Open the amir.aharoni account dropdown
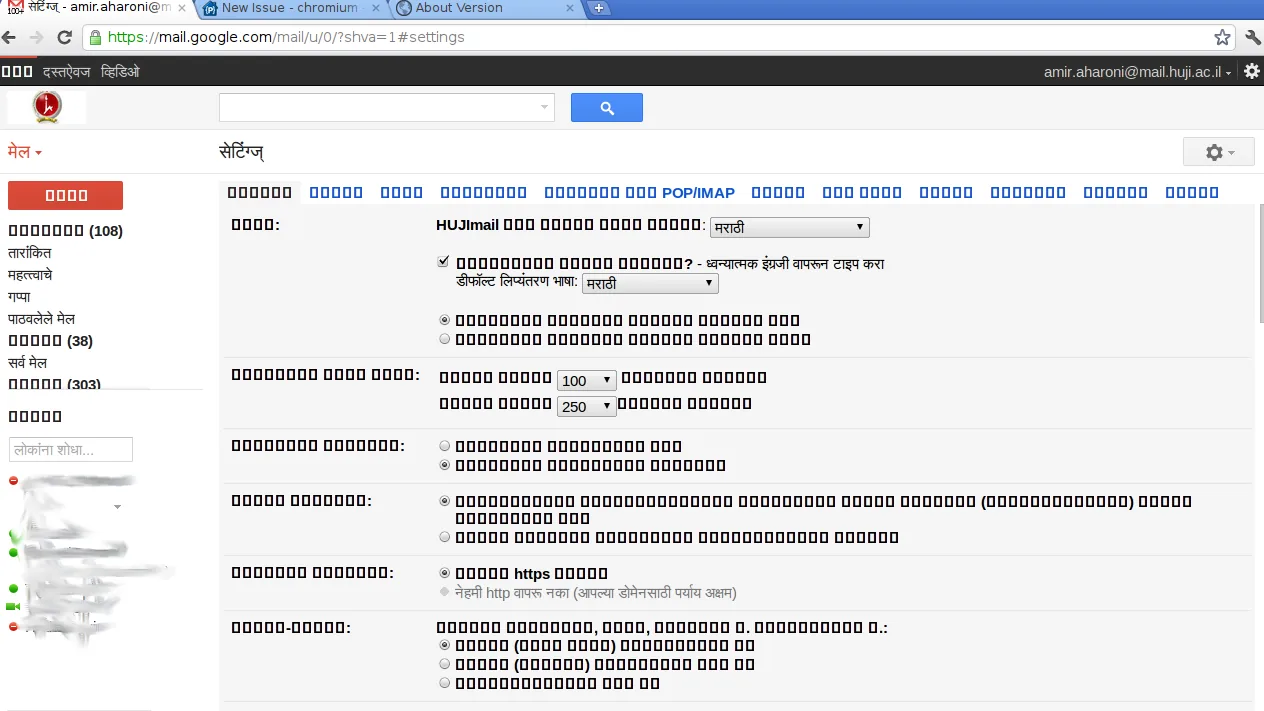 point(1138,72)
